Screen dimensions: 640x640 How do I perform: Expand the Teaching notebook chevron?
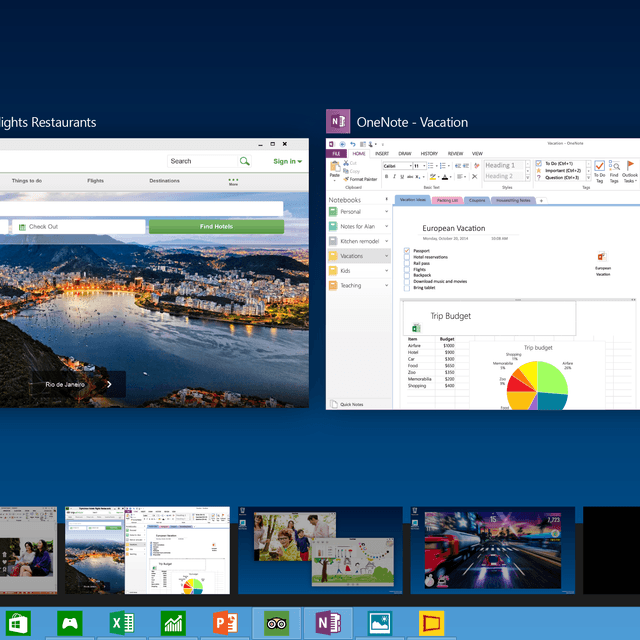click(x=386, y=285)
